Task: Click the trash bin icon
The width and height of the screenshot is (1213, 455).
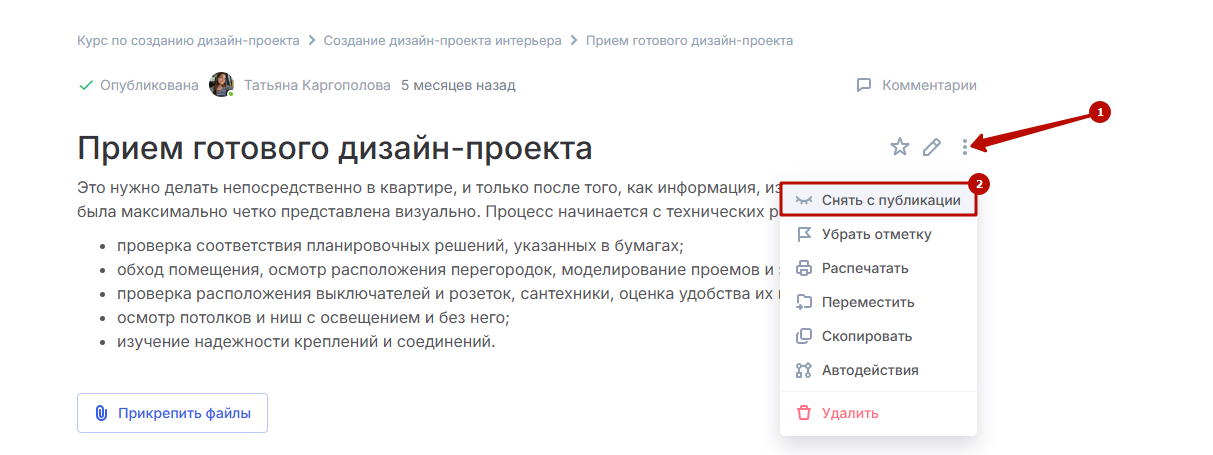Action: [x=803, y=413]
